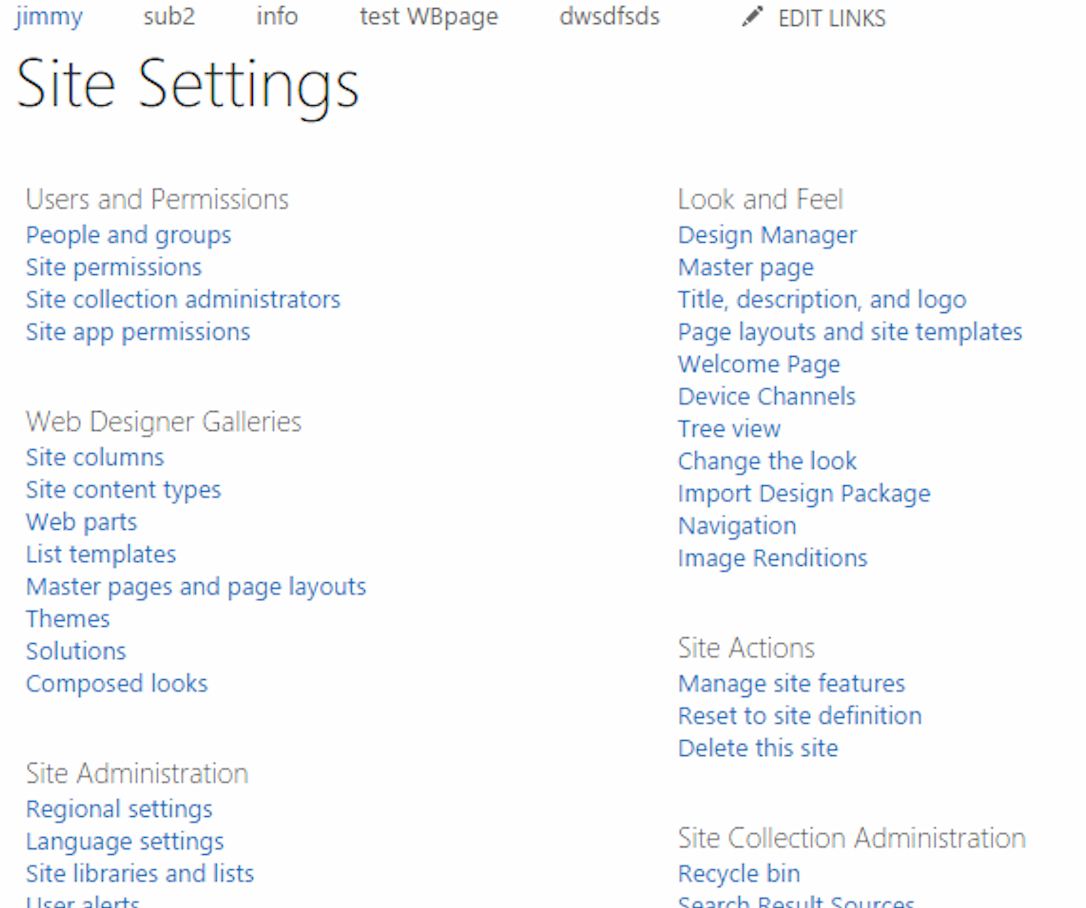1086x908 pixels.
Task: Switch to the jimmy site tab
Action: click(x=48, y=17)
